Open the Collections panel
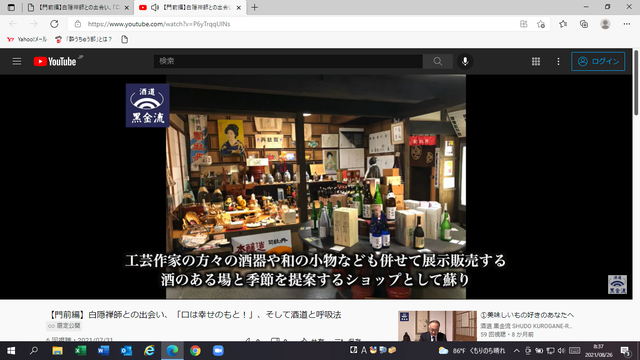The height and width of the screenshot is (360, 640). point(584,24)
